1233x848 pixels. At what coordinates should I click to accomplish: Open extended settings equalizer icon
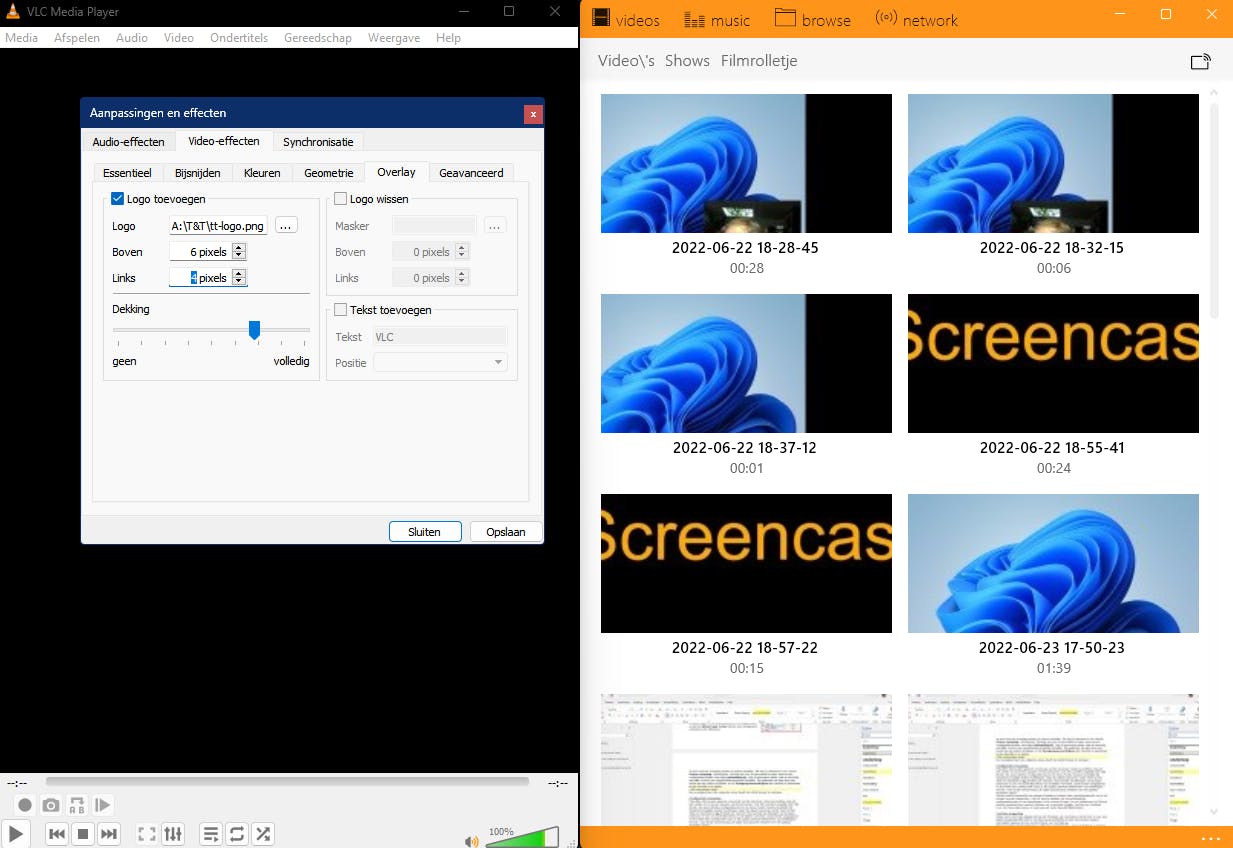(x=173, y=834)
